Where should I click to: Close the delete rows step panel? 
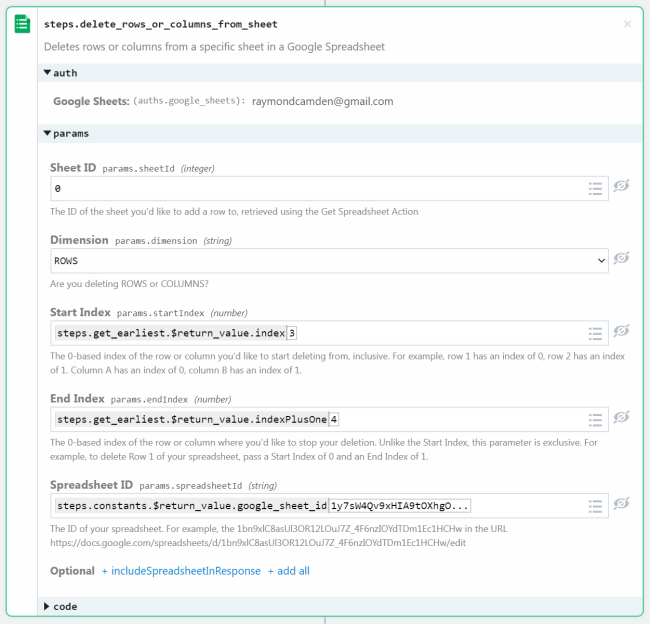pyautogui.click(x=627, y=24)
